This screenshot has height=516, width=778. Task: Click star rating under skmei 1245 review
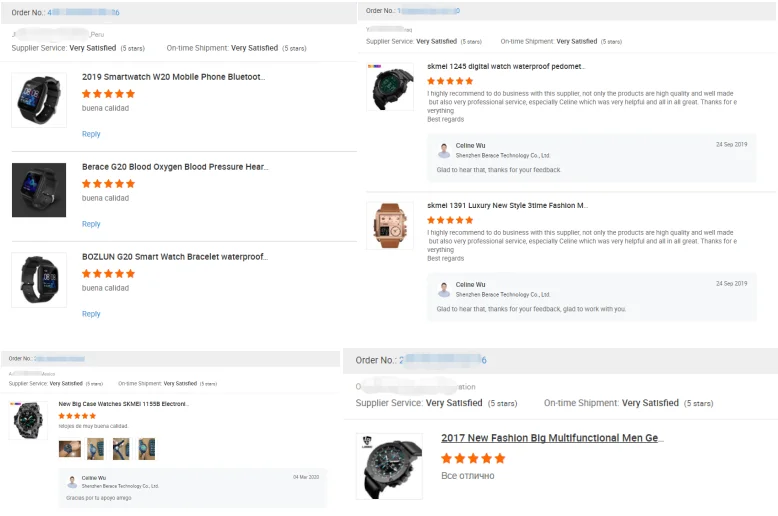pos(450,81)
